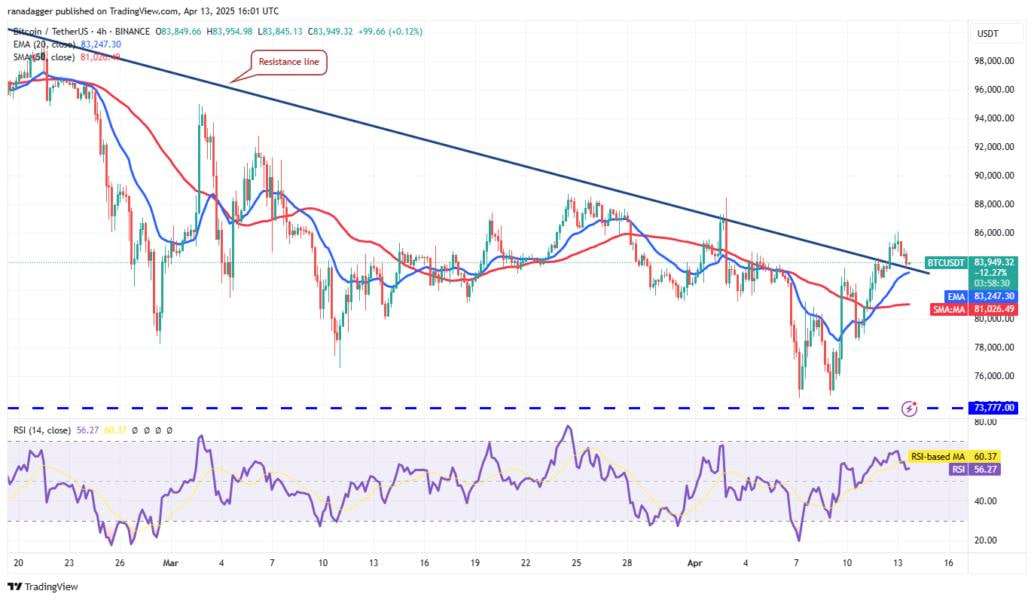This screenshot has height=600, width=1034.
Task: Select the 73,777.00 horizontal line price label
Action: point(992,407)
